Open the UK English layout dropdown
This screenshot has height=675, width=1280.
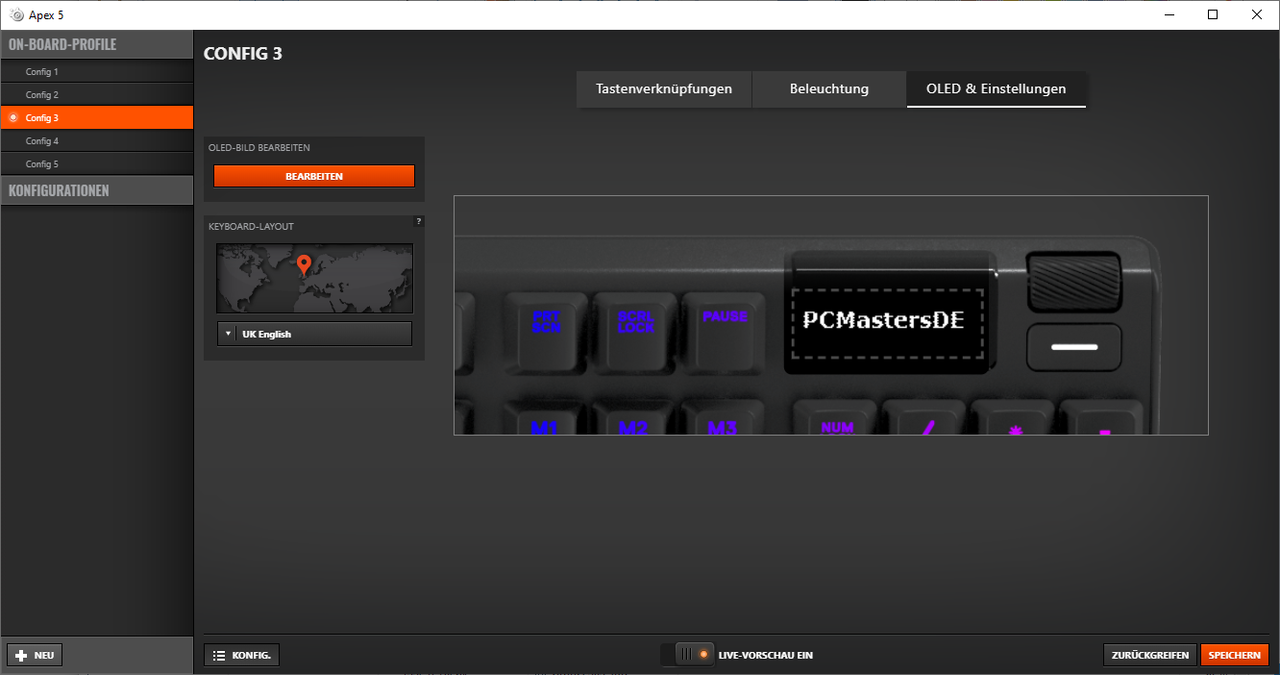click(x=314, y=334)
